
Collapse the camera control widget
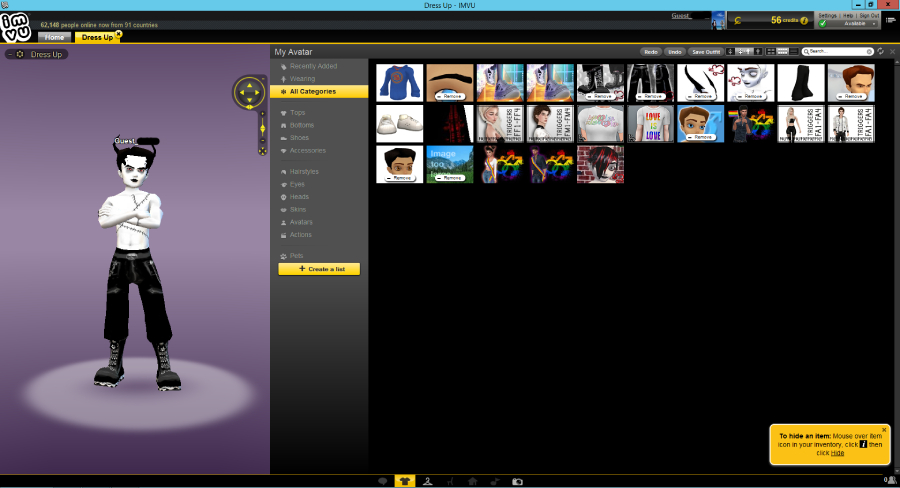(x=264, y=78)
